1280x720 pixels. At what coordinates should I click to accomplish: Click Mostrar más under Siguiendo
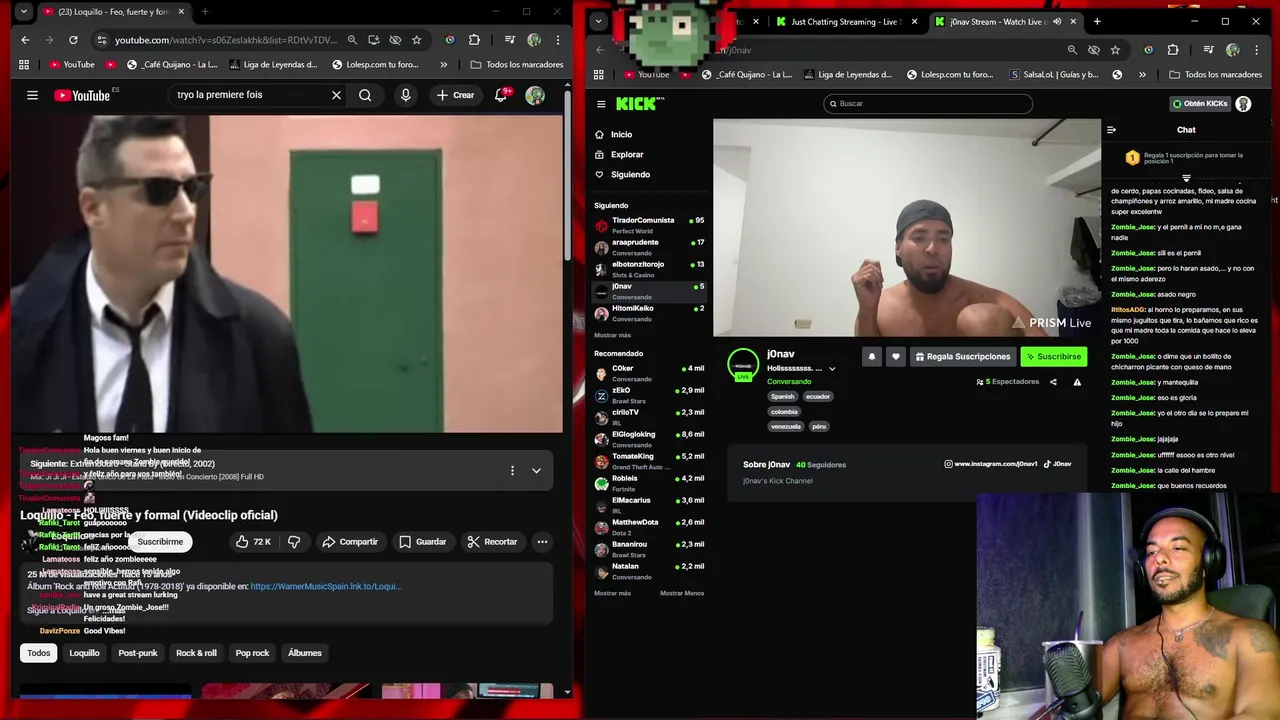[612, 335]
